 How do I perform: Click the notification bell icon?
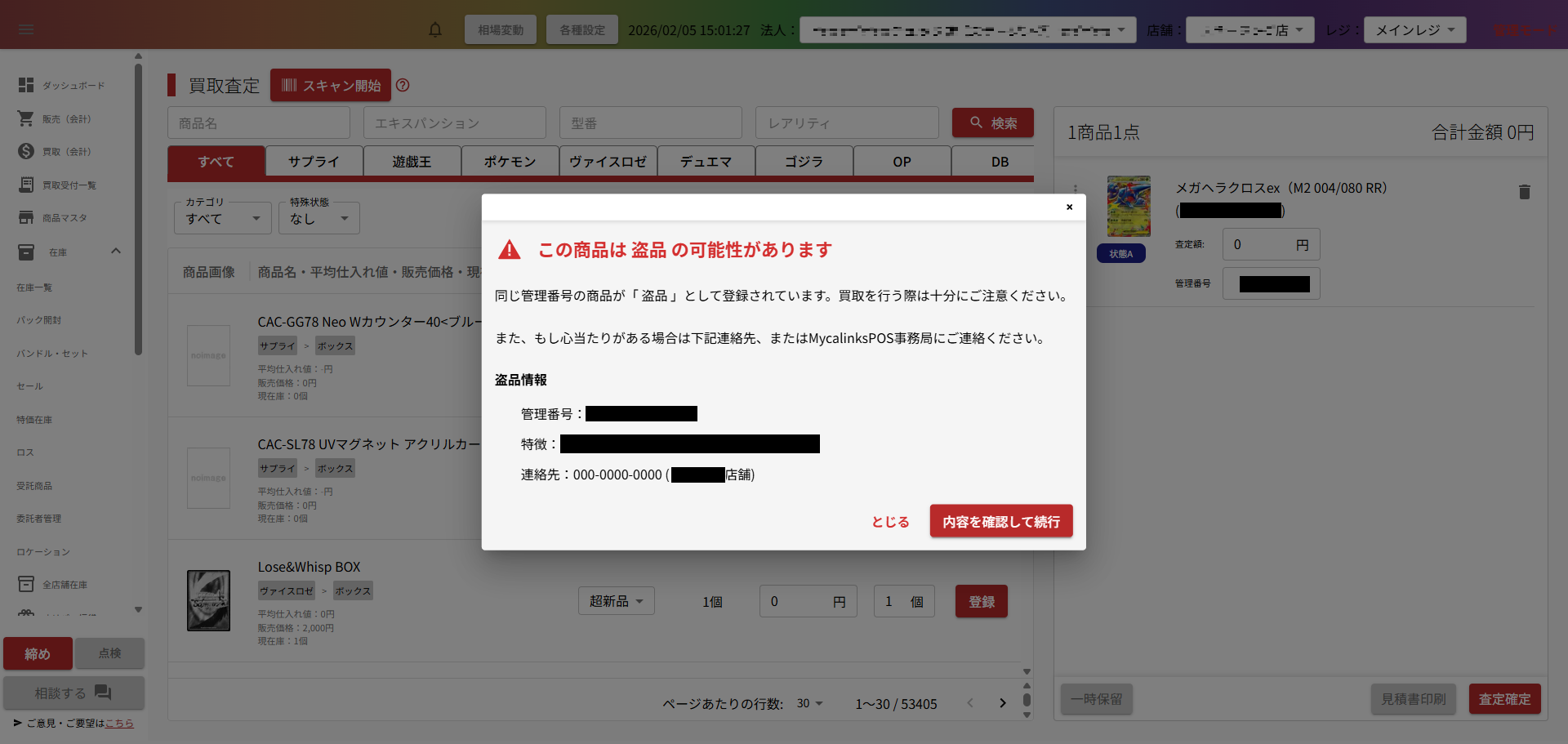(435, 30)
